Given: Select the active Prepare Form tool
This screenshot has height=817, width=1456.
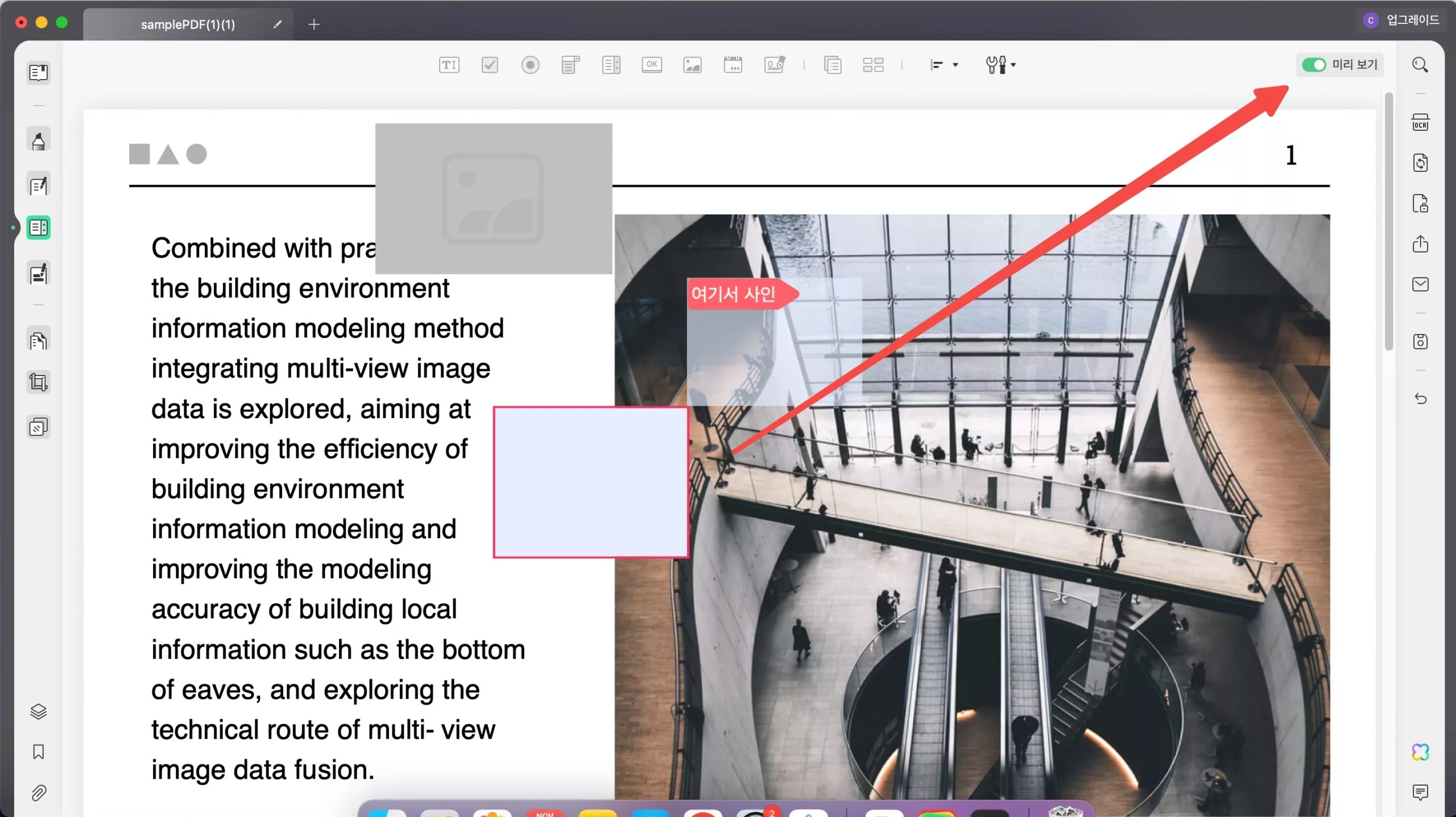Looking at the screenshot, I should coord(38,228).
